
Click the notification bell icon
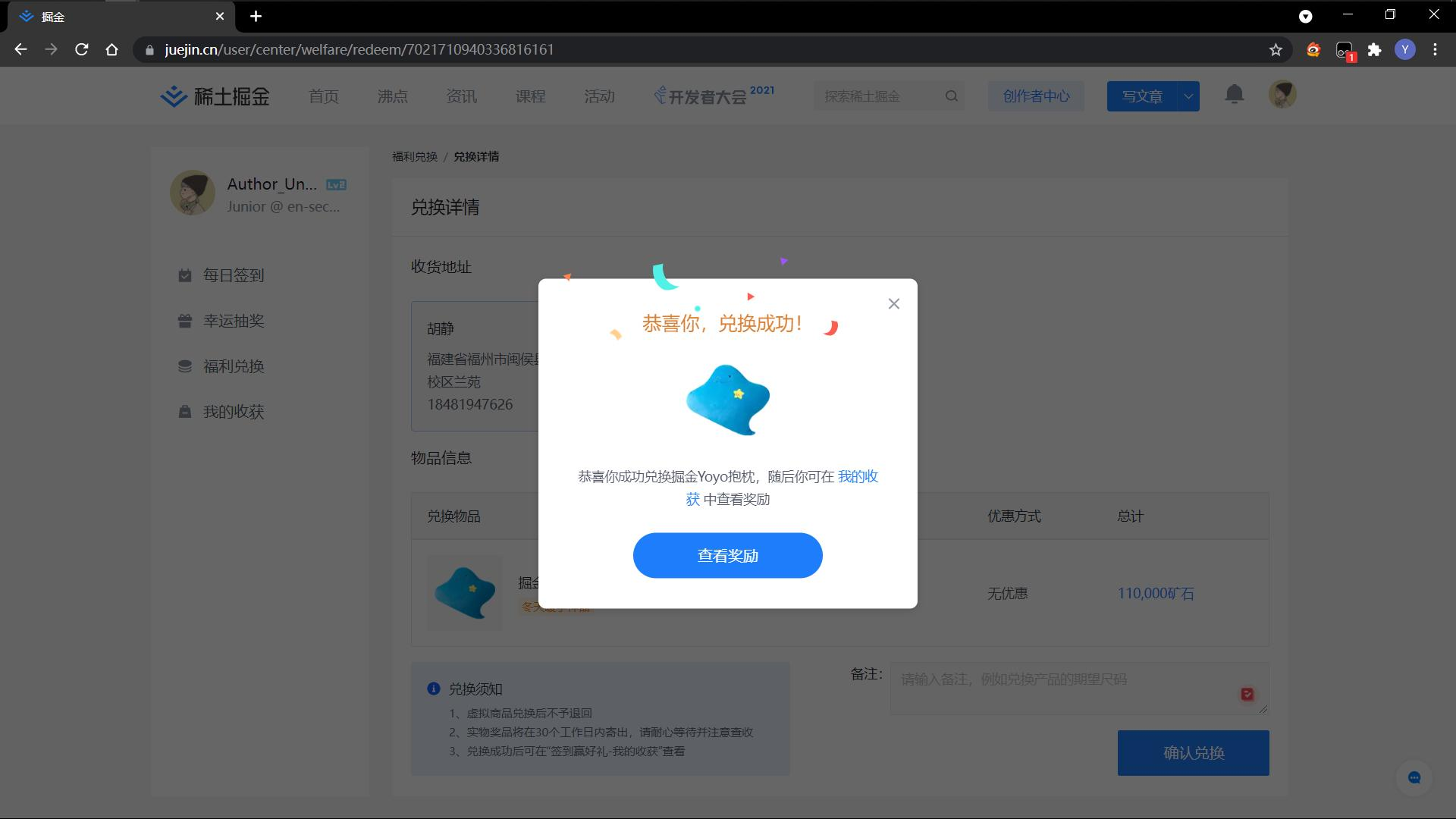tap(1234, 95)
